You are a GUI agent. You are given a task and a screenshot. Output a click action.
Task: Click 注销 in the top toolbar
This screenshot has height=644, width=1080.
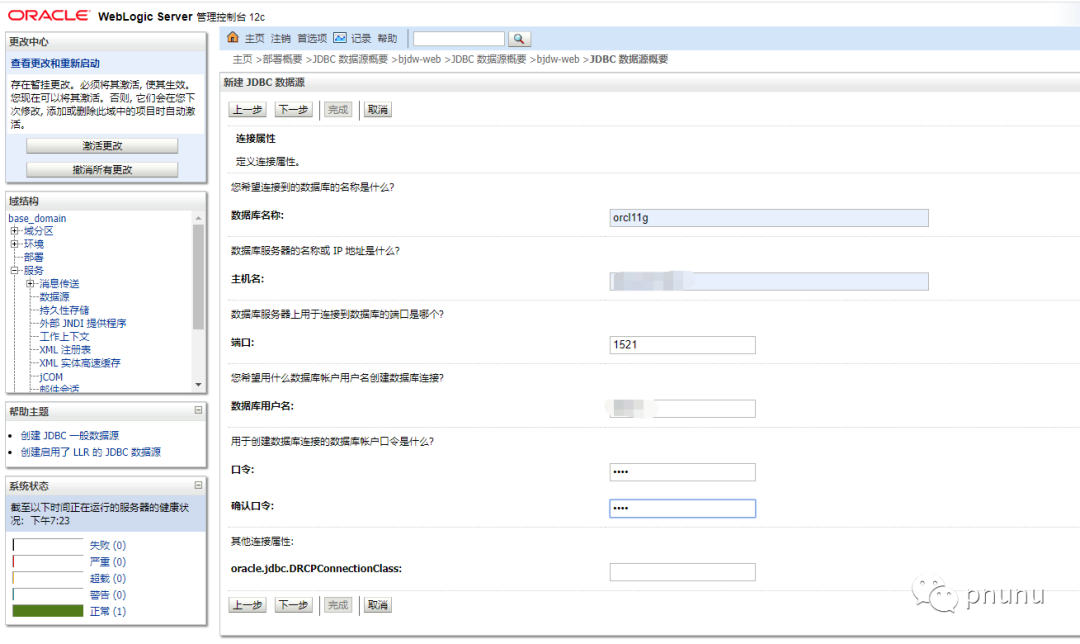[x=281, y=39]
